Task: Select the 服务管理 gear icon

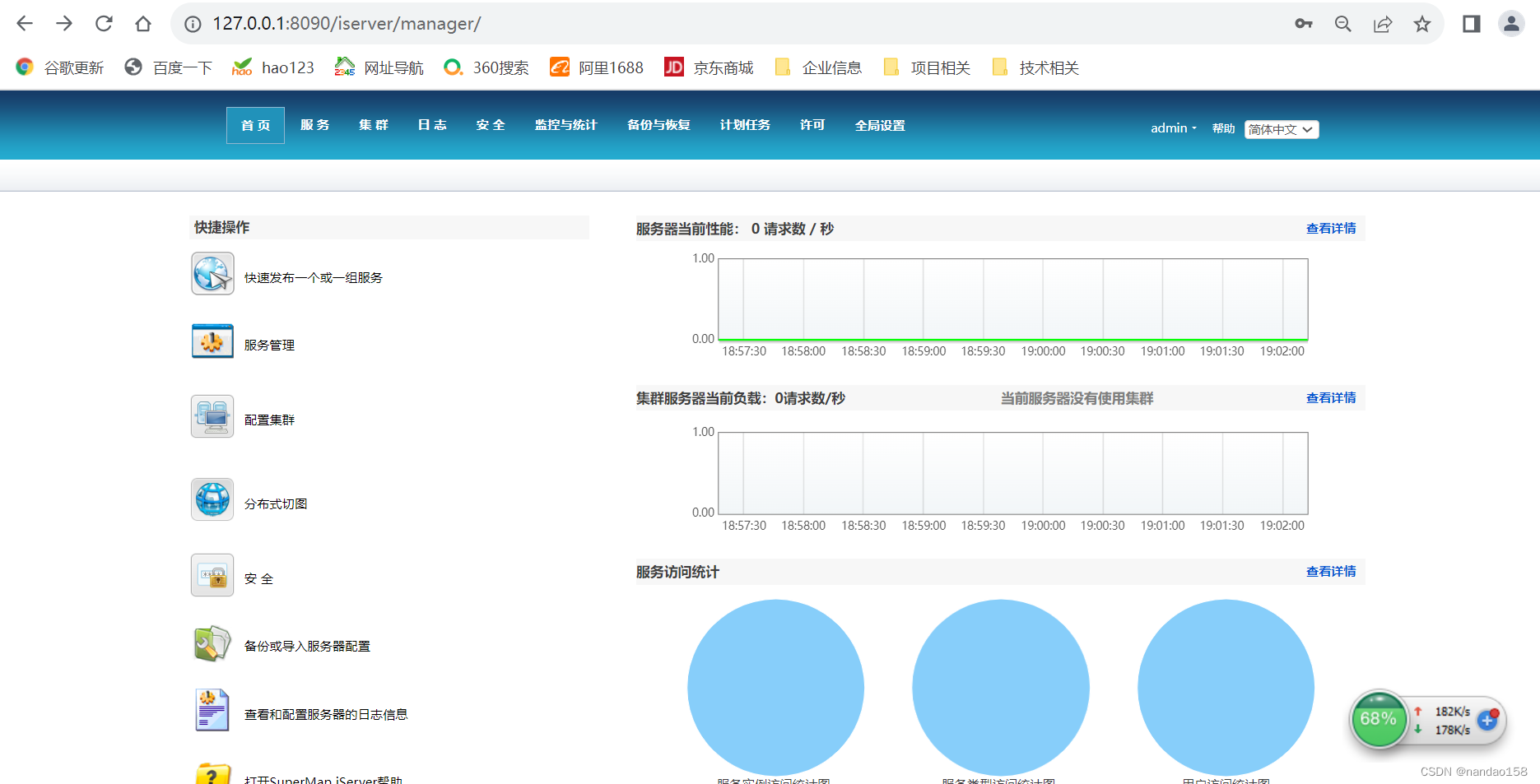Action: click(x=212, y=340)
